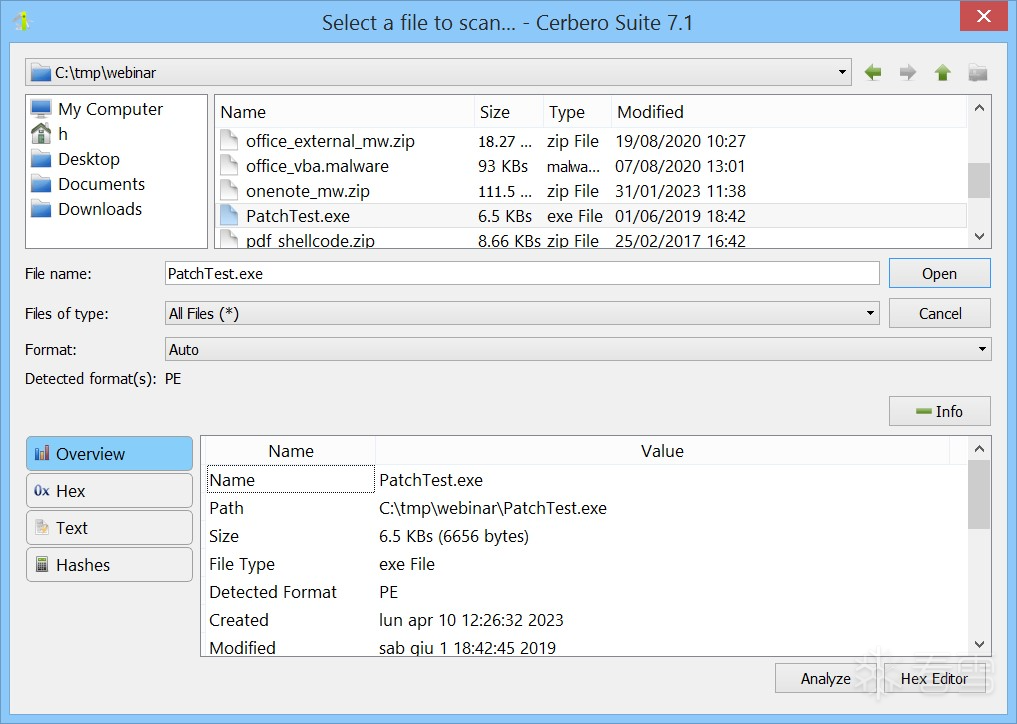Image resolution: width=1017 pixels, height=724 pixels.
Task: Click the Open button
Action: [939, 273]
